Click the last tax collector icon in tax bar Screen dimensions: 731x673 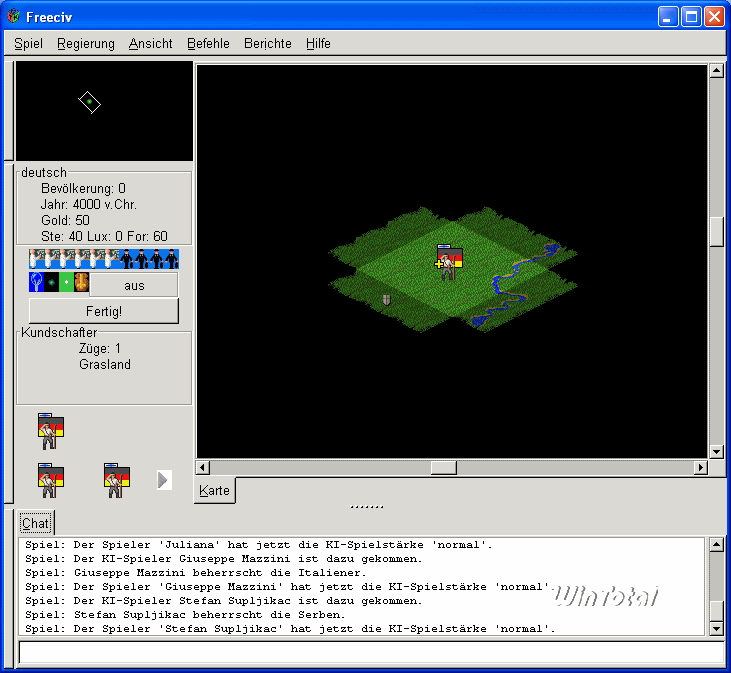[172, 259]
